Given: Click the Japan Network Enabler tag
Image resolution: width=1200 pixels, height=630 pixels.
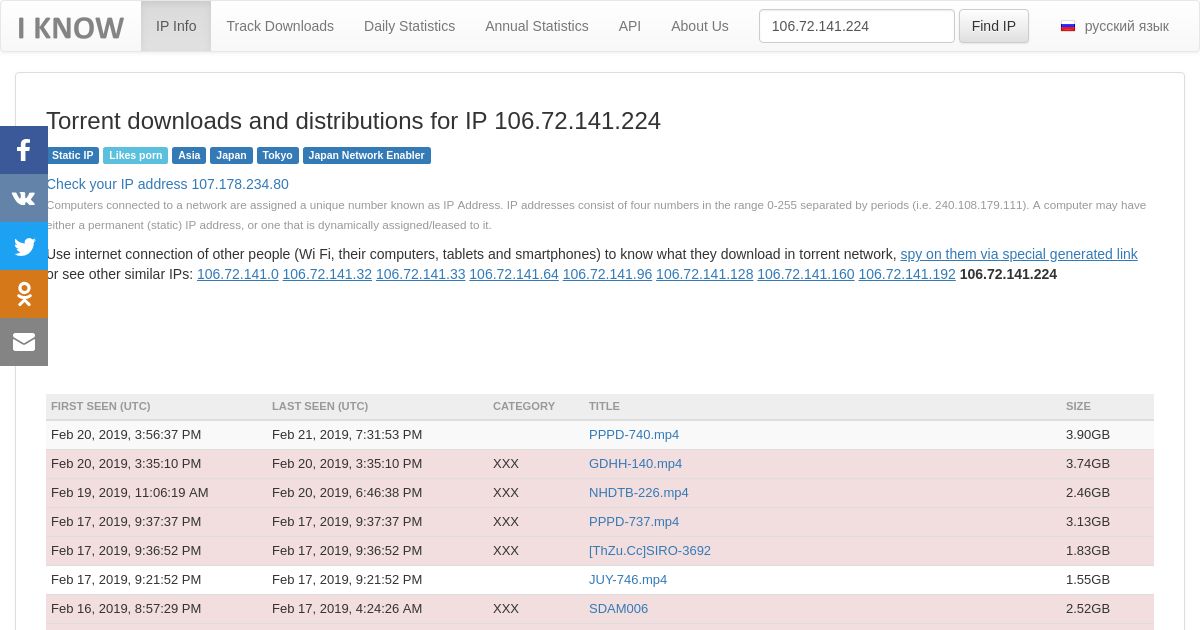Looking at the screenshot, I should click(x=366, y=156).
